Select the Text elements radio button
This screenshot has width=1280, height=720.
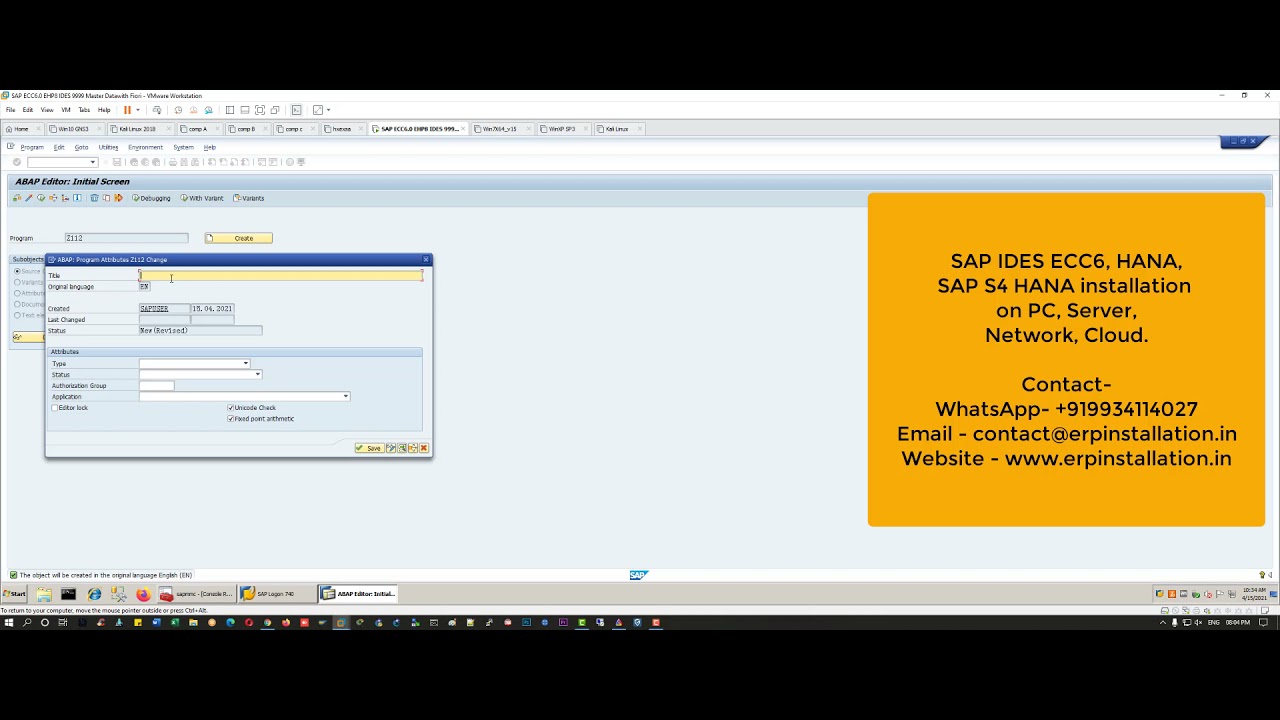pyautogui.click(x=17, y=315)
